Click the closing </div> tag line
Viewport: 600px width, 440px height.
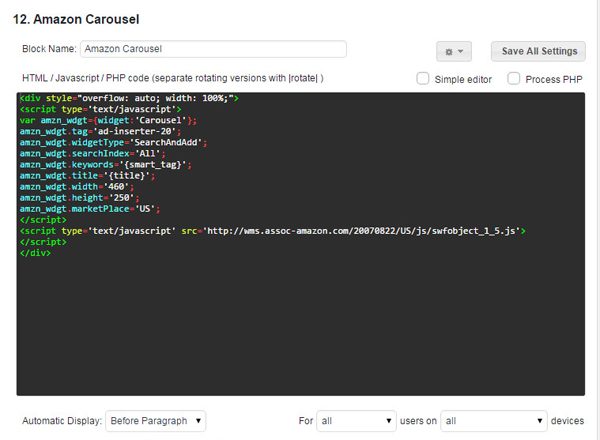tap(35, 253)
